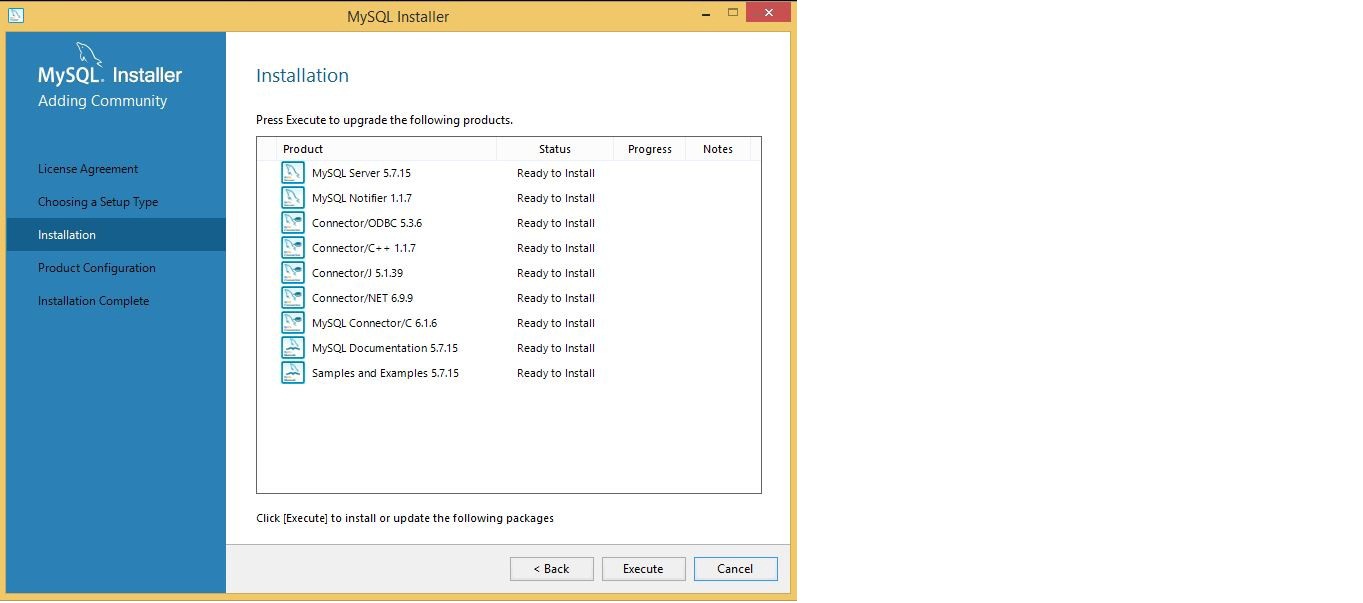
Task: Open the License Agreement step
Action: [88, 169]
